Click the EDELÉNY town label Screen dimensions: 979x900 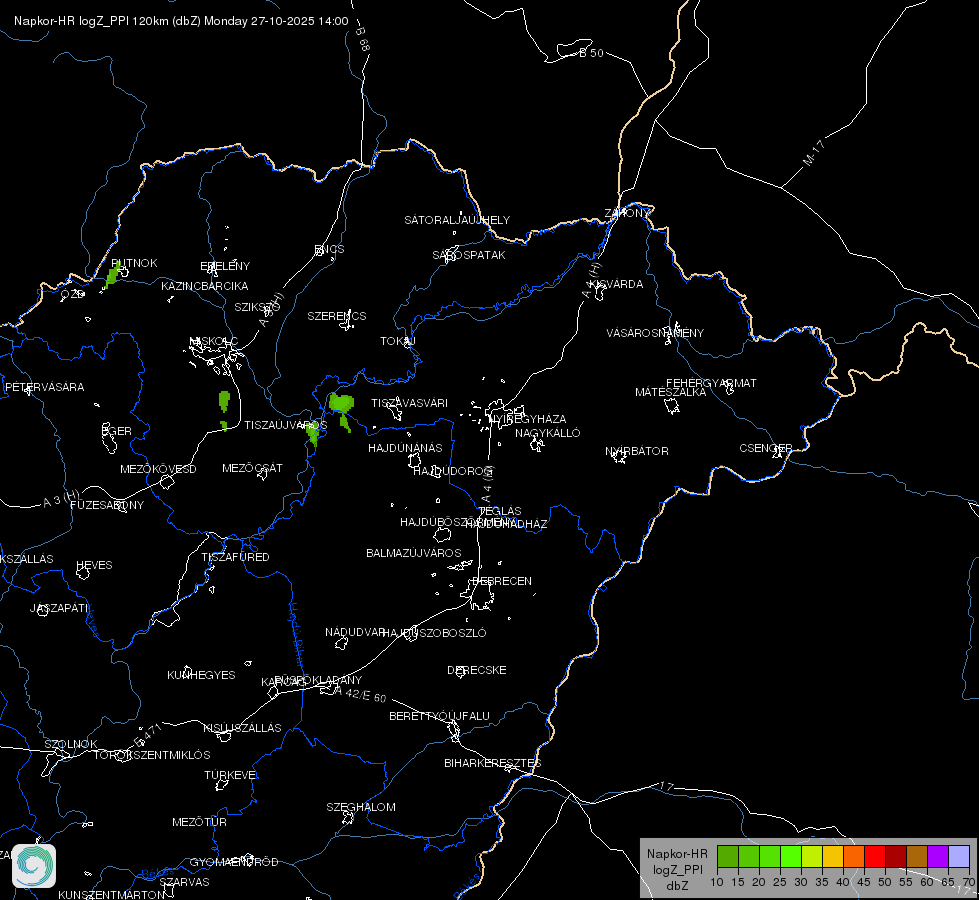click(x=225, y=266)
